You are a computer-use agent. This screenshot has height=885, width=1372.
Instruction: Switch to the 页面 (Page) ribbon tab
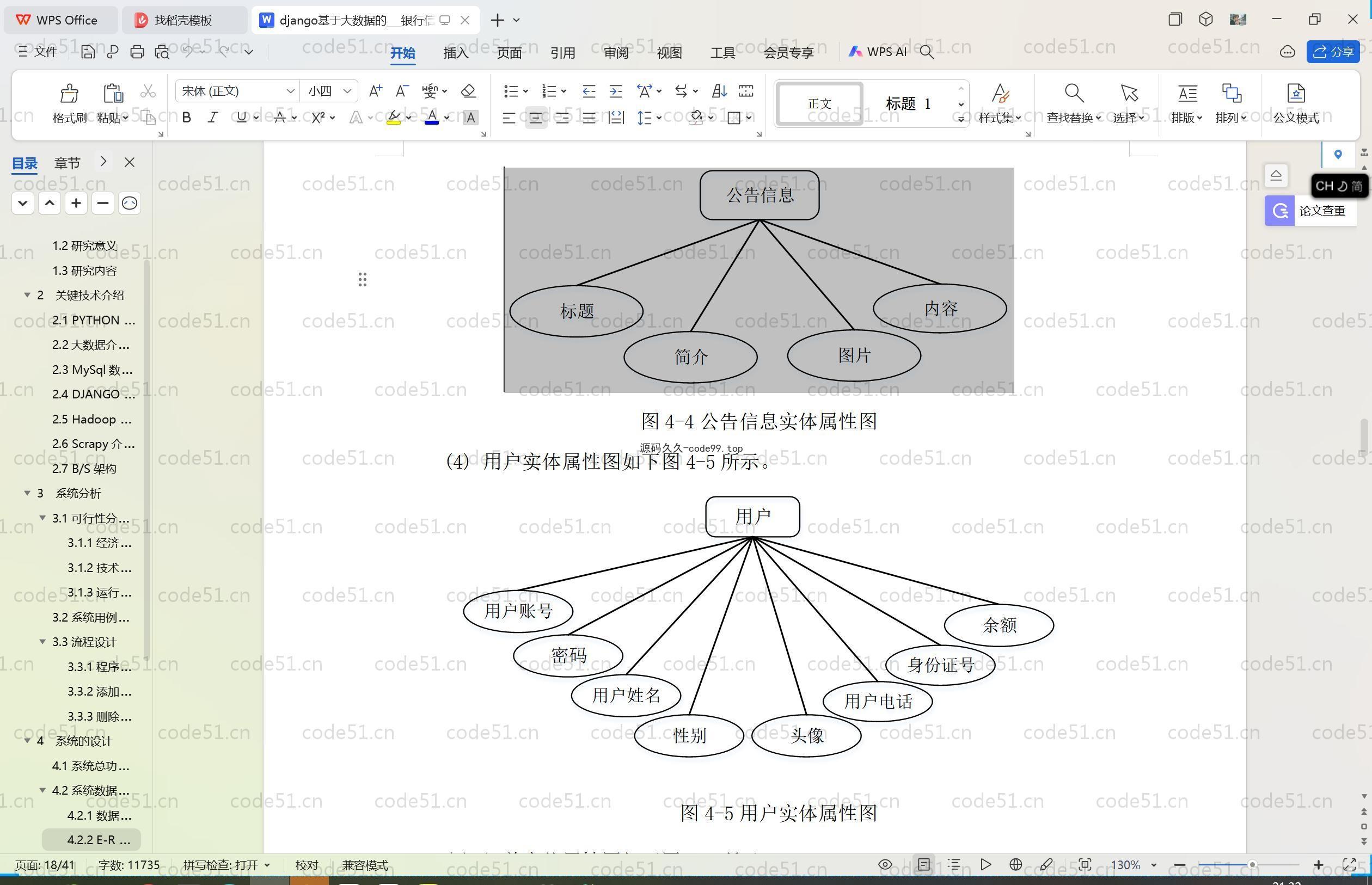509,53
